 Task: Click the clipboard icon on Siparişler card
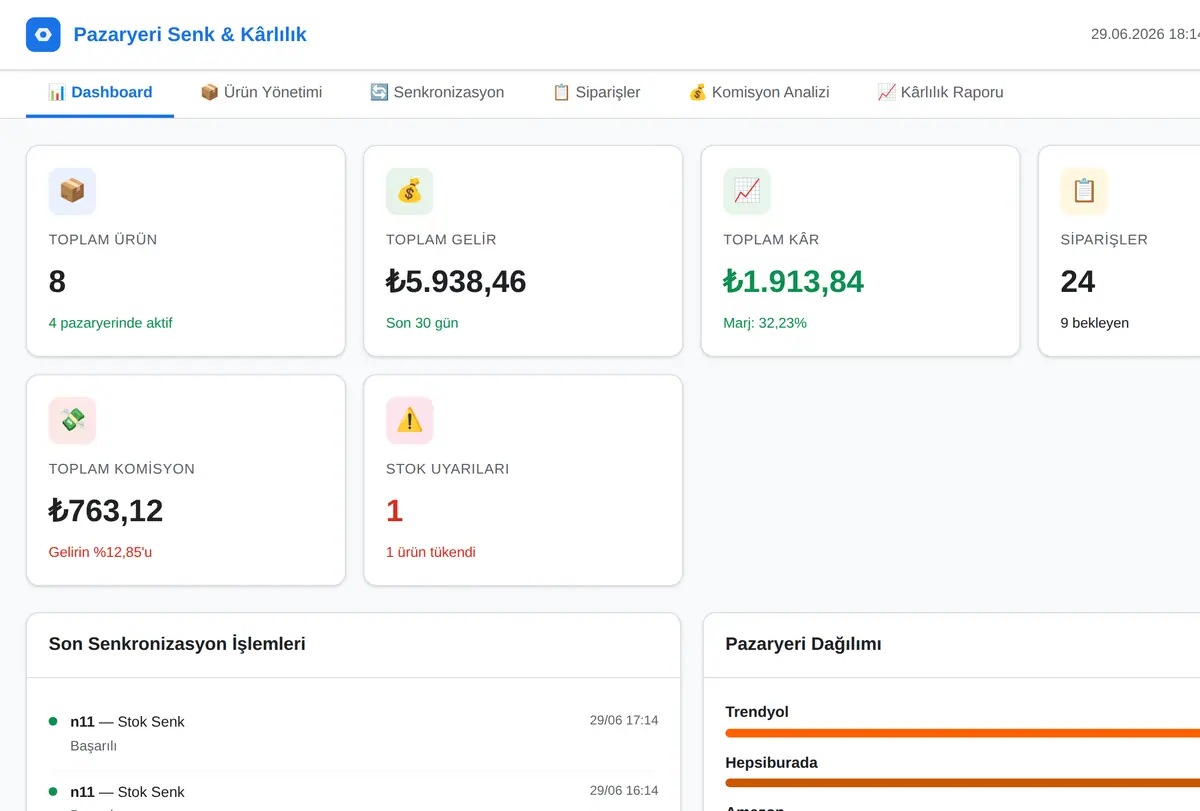1084,191
